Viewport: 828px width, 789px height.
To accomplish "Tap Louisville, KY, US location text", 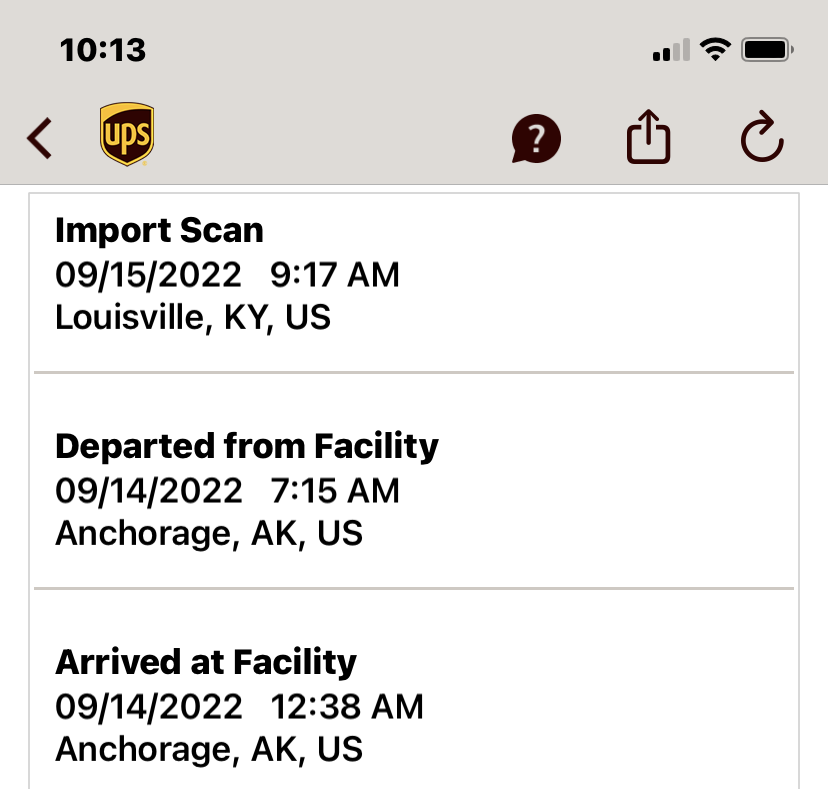I will tap(193, 318).
